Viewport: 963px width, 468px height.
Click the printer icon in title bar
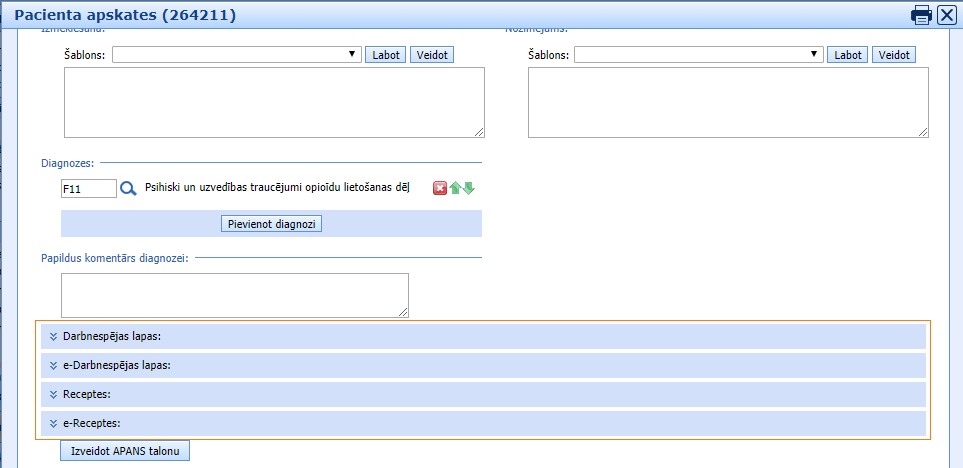[921, 15]
